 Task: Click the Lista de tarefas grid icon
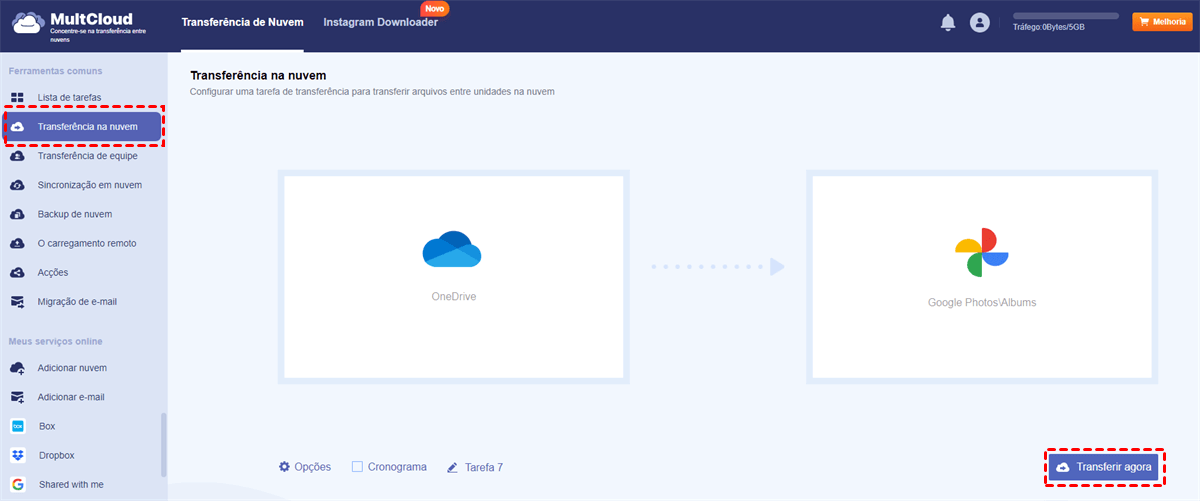pyautogui.click(x=18, y=98)
